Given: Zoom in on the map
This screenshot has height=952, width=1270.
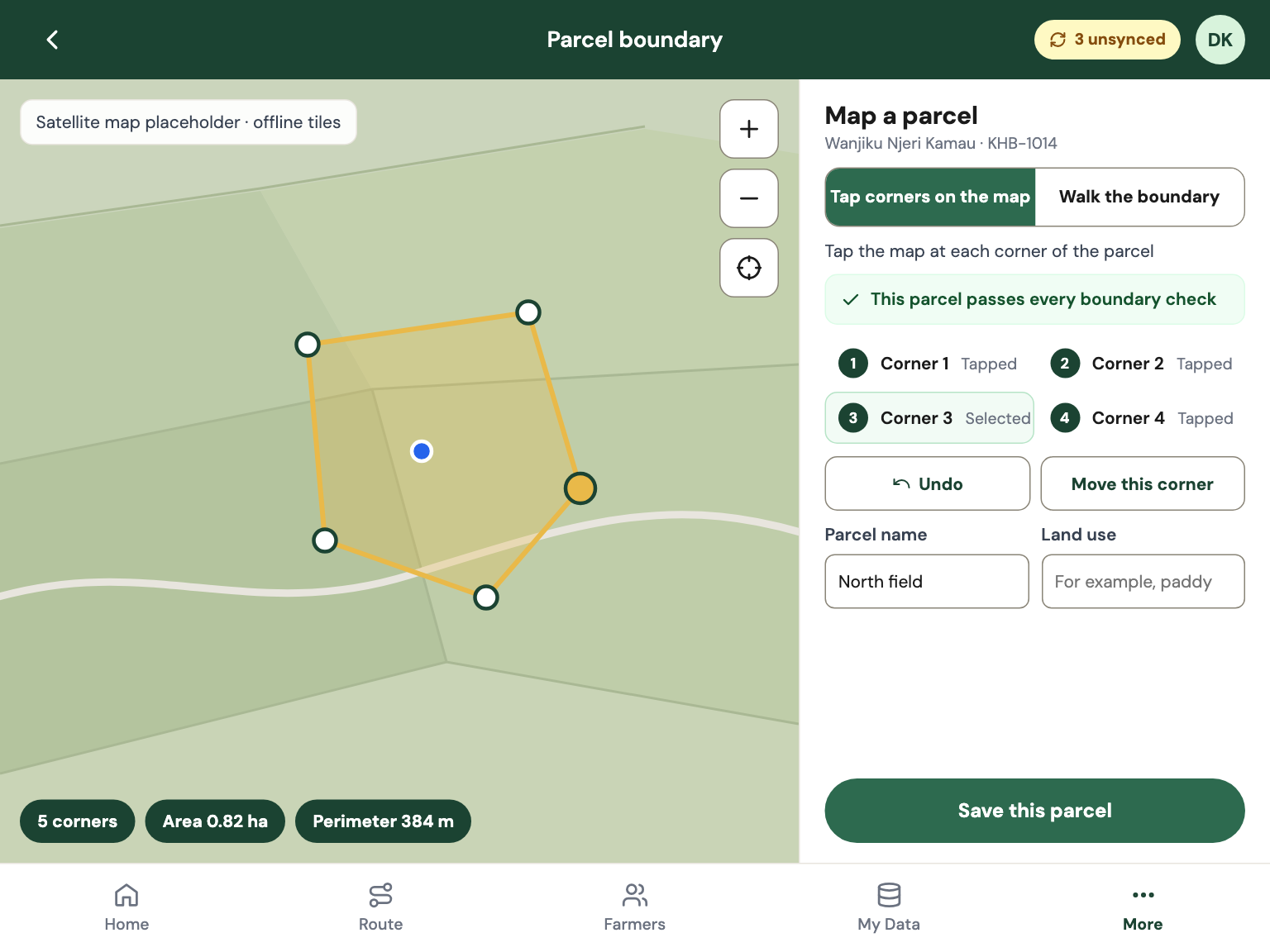Looking at the screenshot, I should click(749, 129).
